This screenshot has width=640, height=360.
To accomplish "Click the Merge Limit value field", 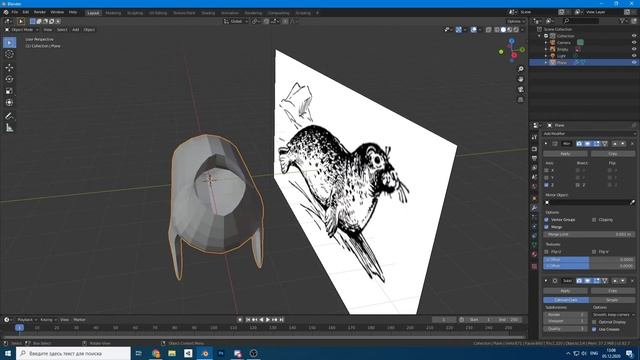I will coord(589,234).
